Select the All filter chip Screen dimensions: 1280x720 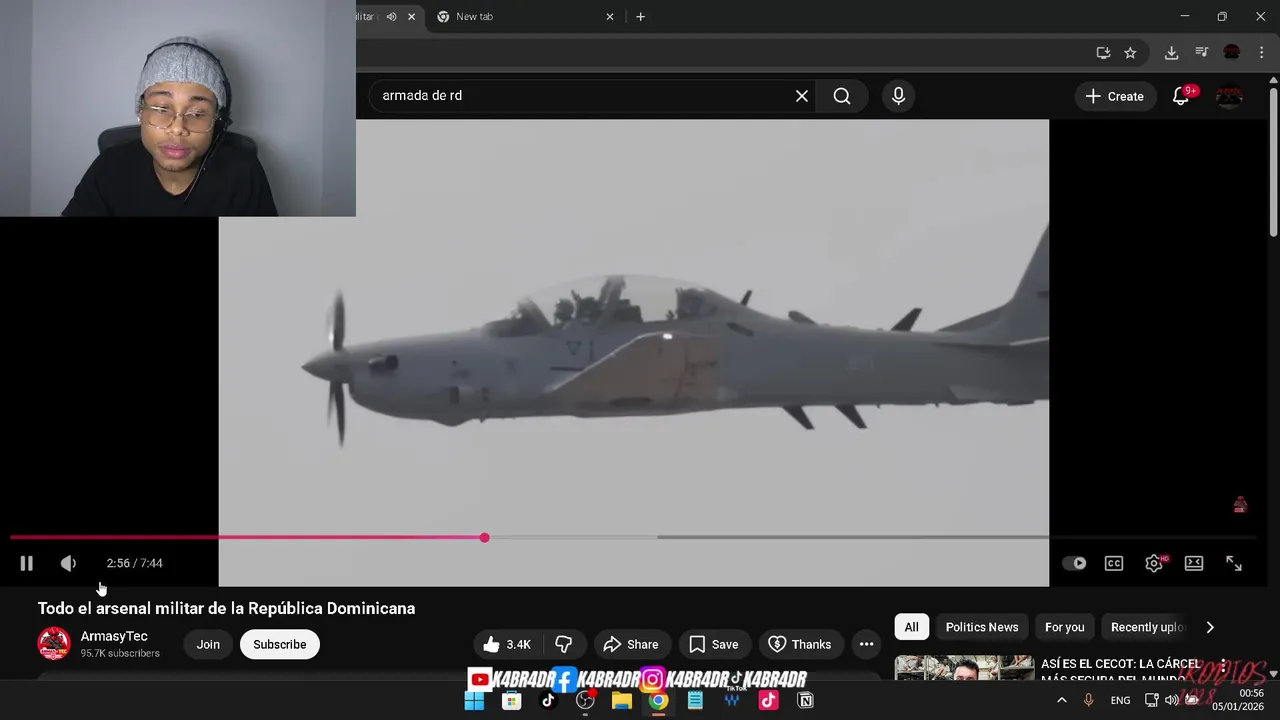pos(912,627)
